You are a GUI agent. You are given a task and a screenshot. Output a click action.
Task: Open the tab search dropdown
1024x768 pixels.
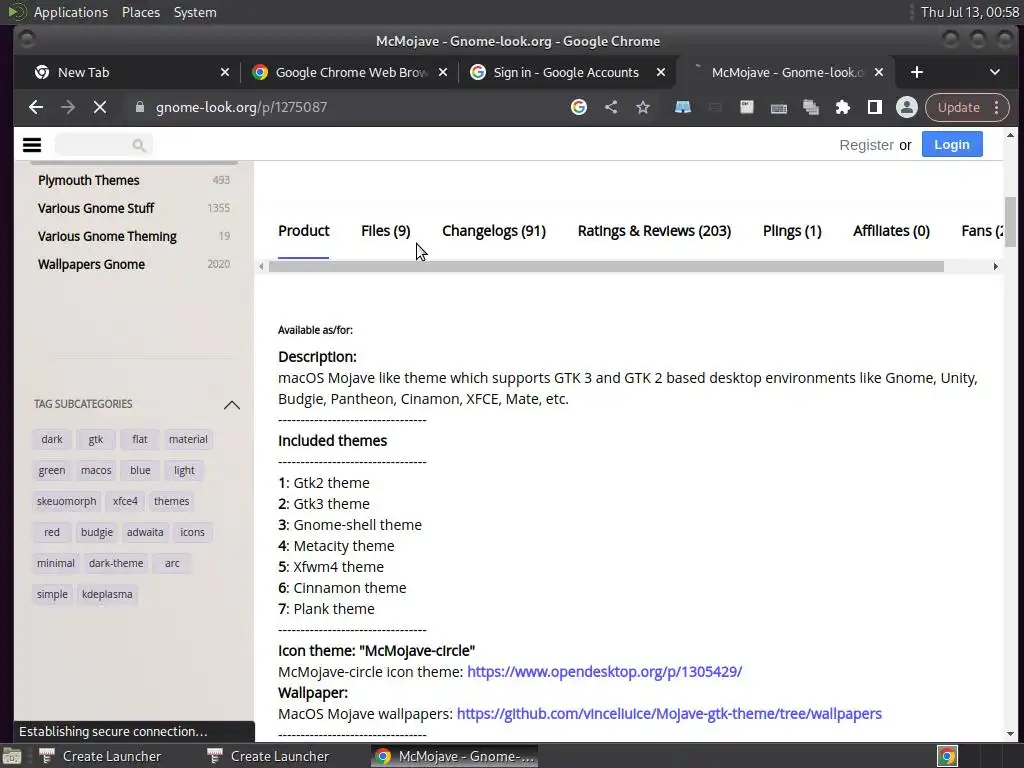[x=995, y=72]
